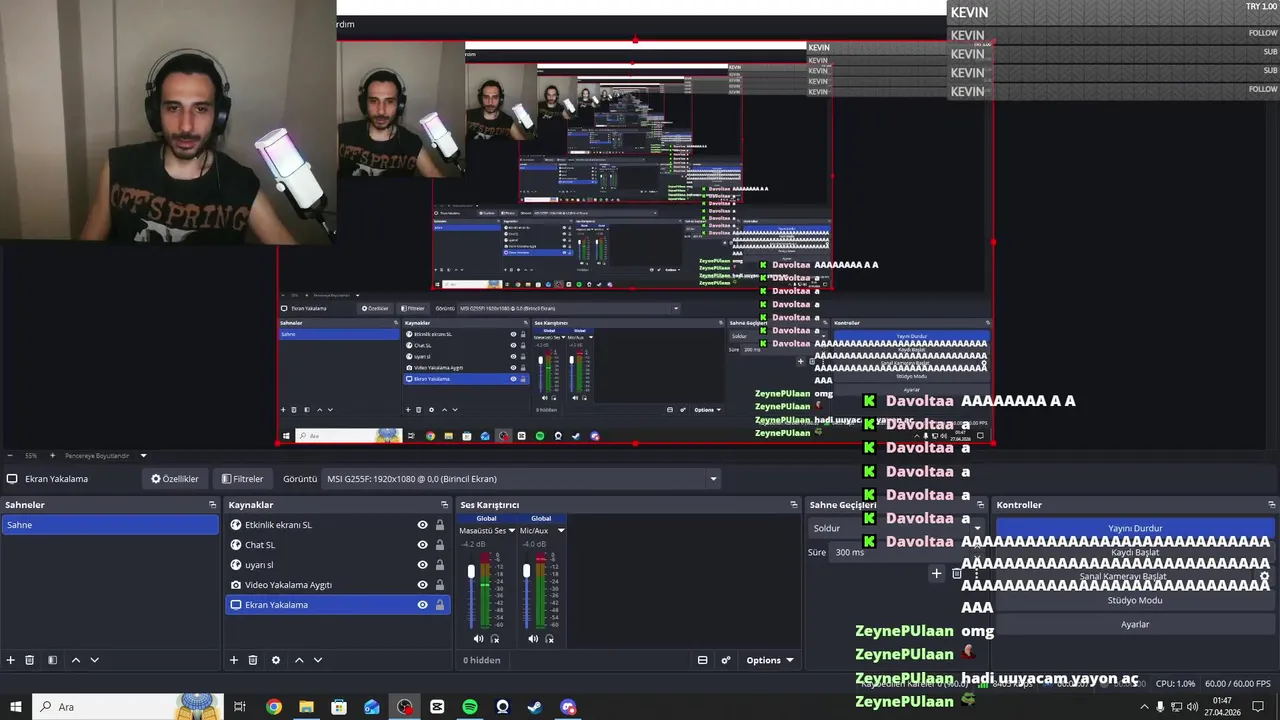Toggle lock on Chat SL source
Screen dimensions: 1280x720
(x=439, y=545)
